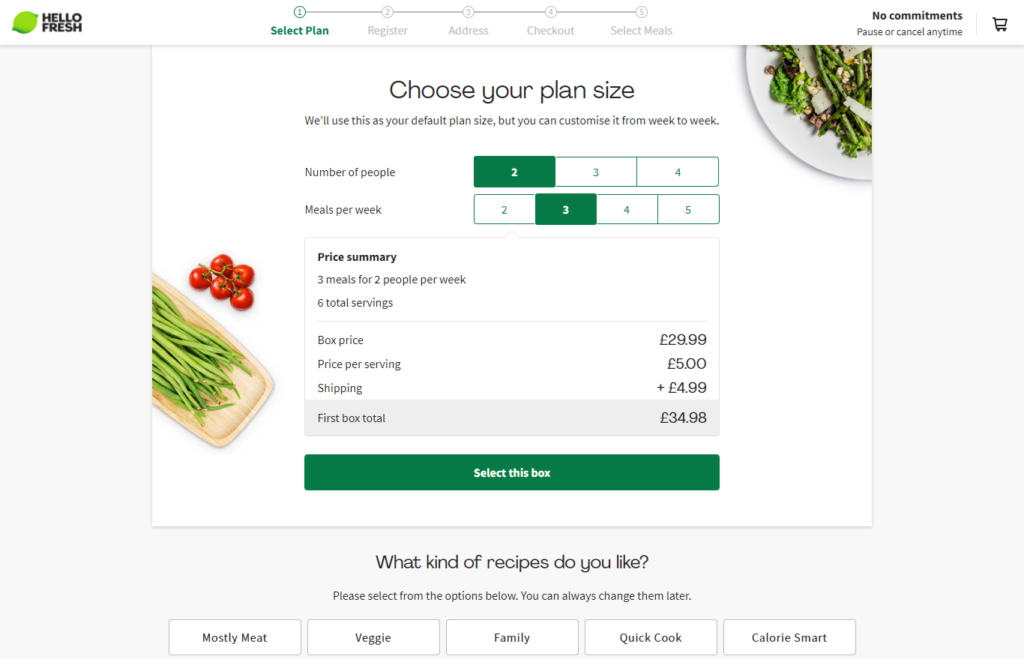1024x659 pixels.
Task: Click the salad plate image
Action: (815, 105)
